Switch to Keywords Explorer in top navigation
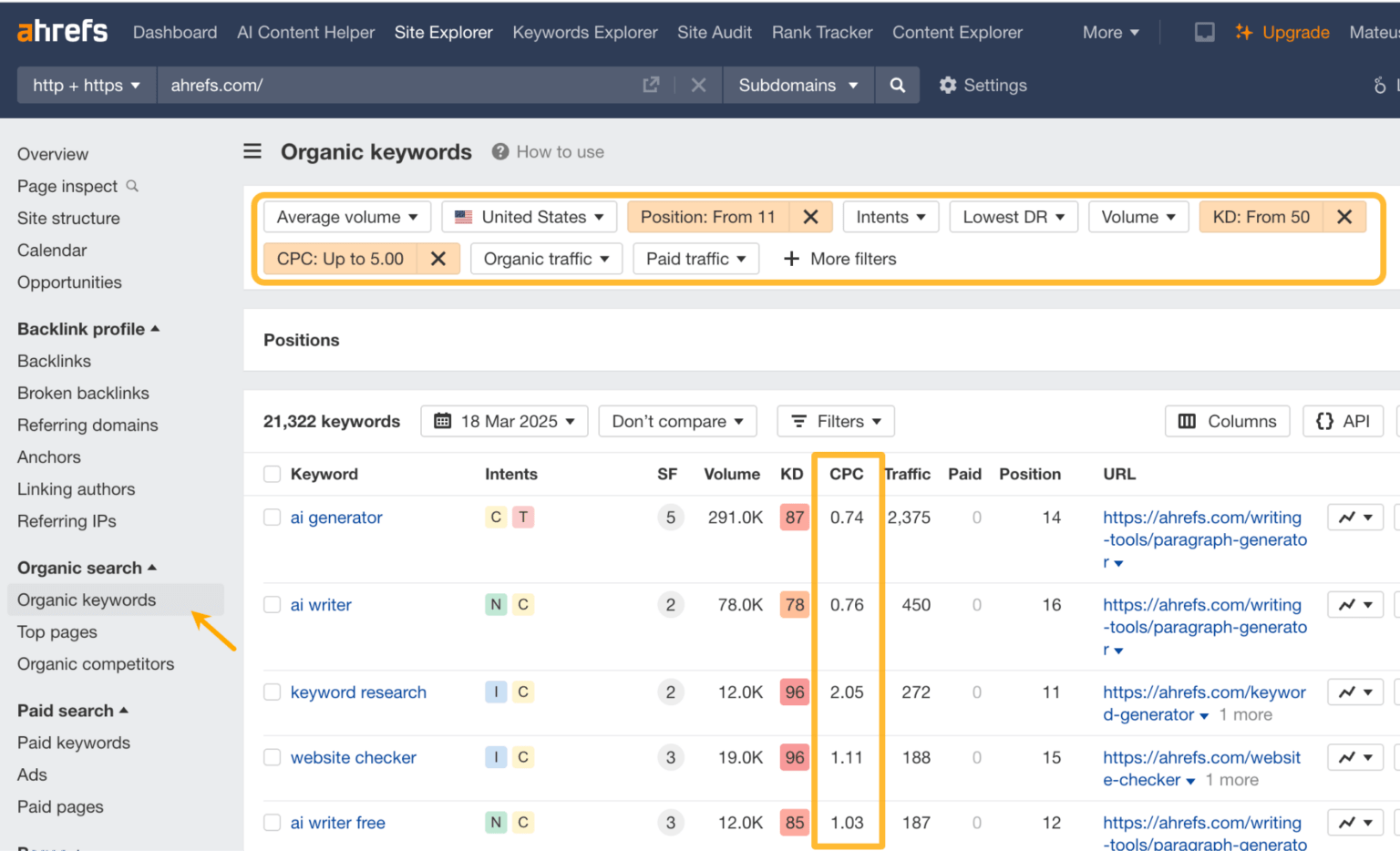This screenshot has height=851, width=1400. pos(584,32)
